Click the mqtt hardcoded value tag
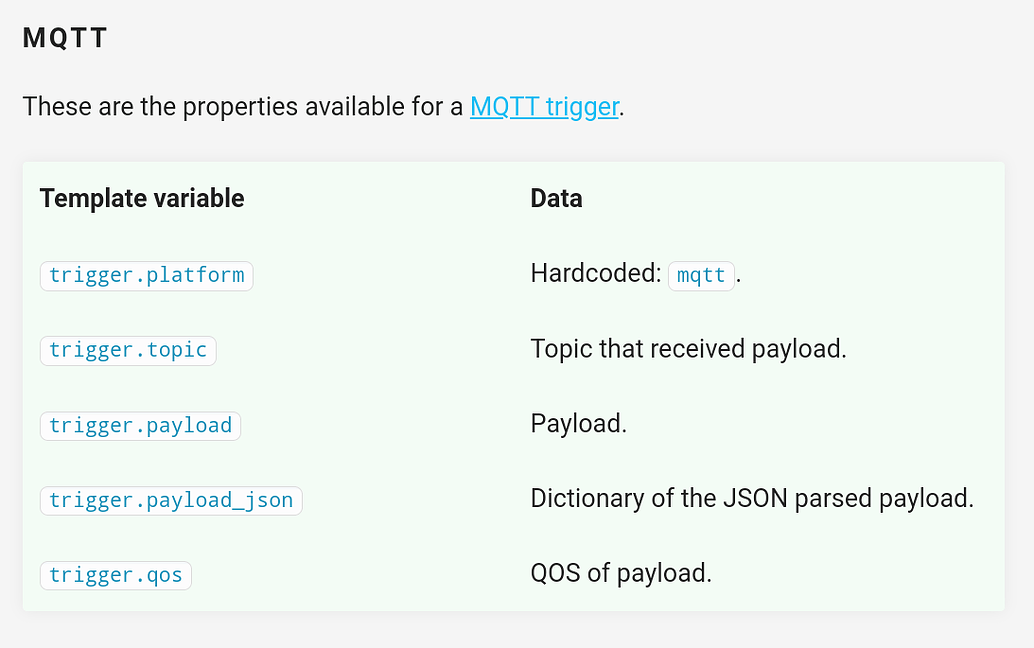Image resolution: width=1034 pixels, height=648 pixels. (x=701, y=275)
